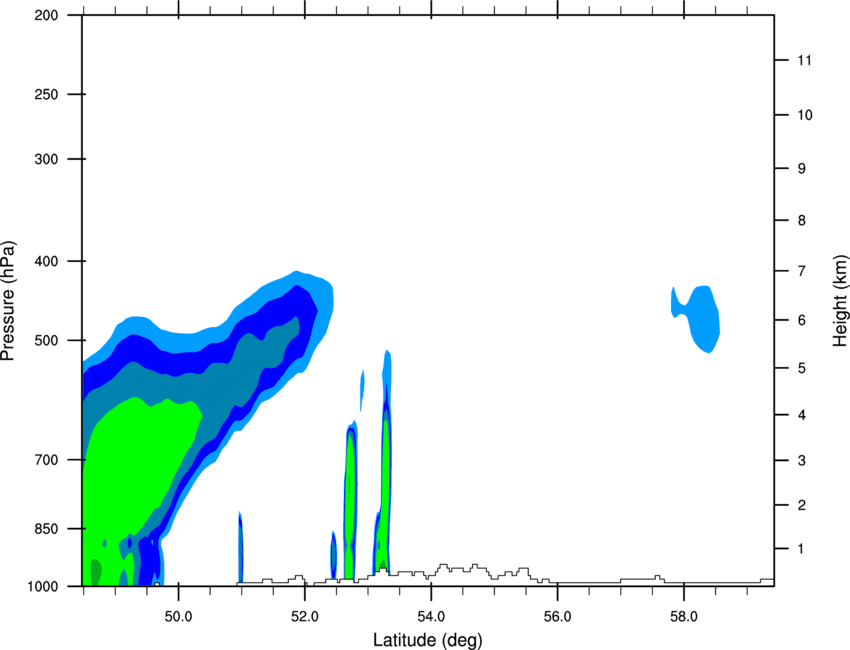This screenshot has height=650, width=850.
Task: Click the 11 km height label
Action: tap(804, 60)
